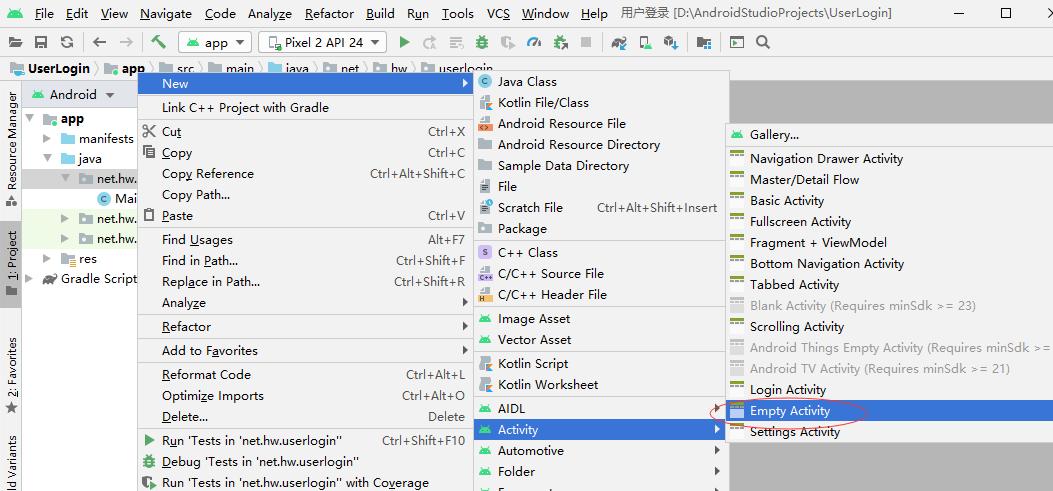Navigate back with the left arrow icon
Viewport: 1053px width, 491px height.
click(99, 42)
